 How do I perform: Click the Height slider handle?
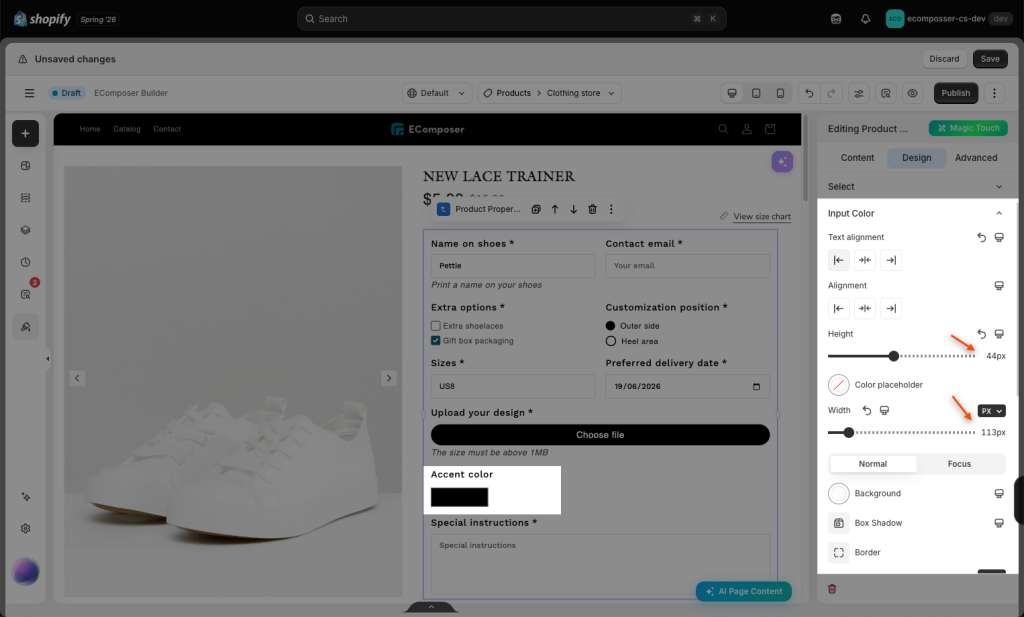(893, 356)
